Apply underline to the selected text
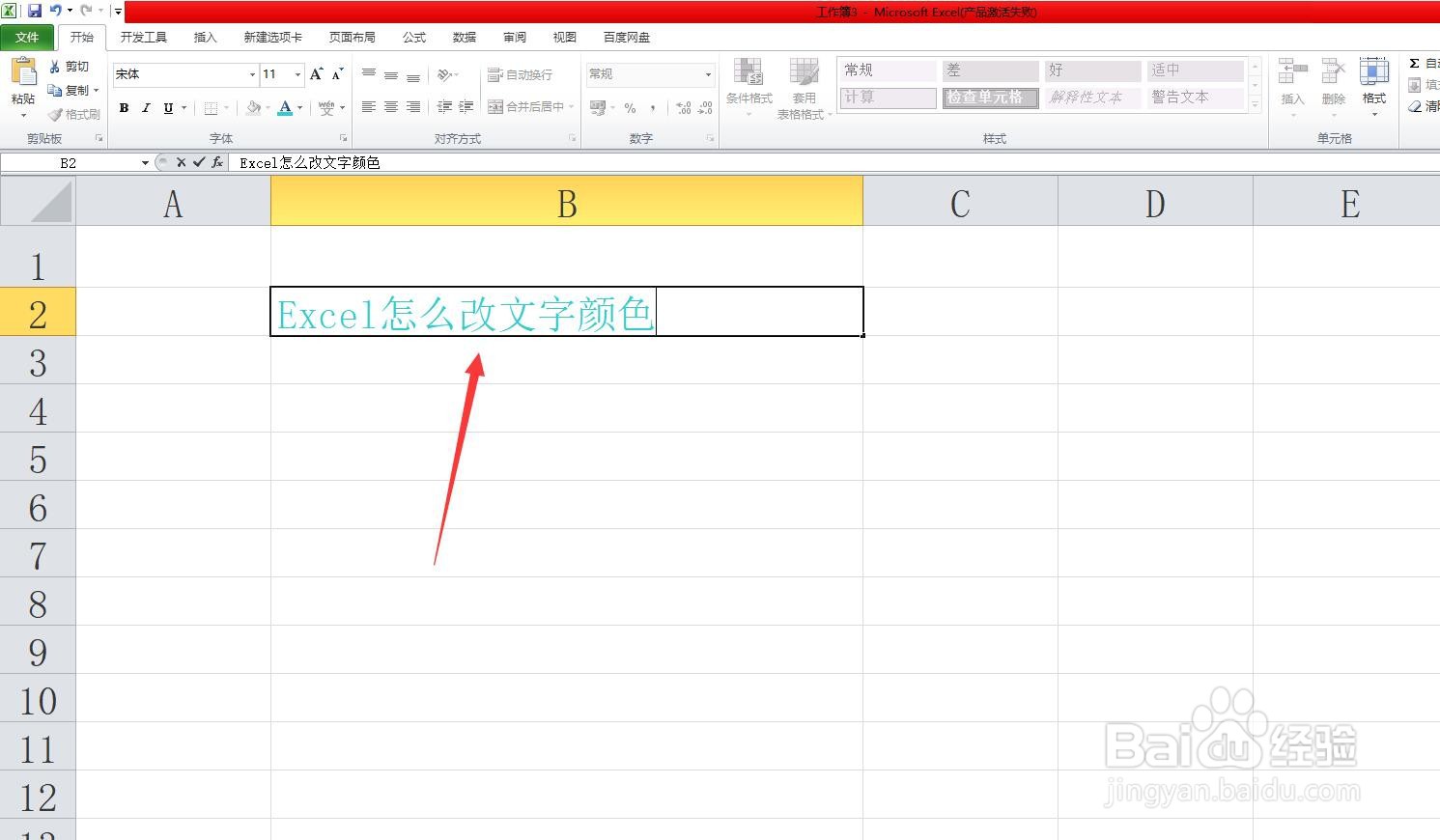The height and width of the screenshot is (840, 1440). (168, 107)
